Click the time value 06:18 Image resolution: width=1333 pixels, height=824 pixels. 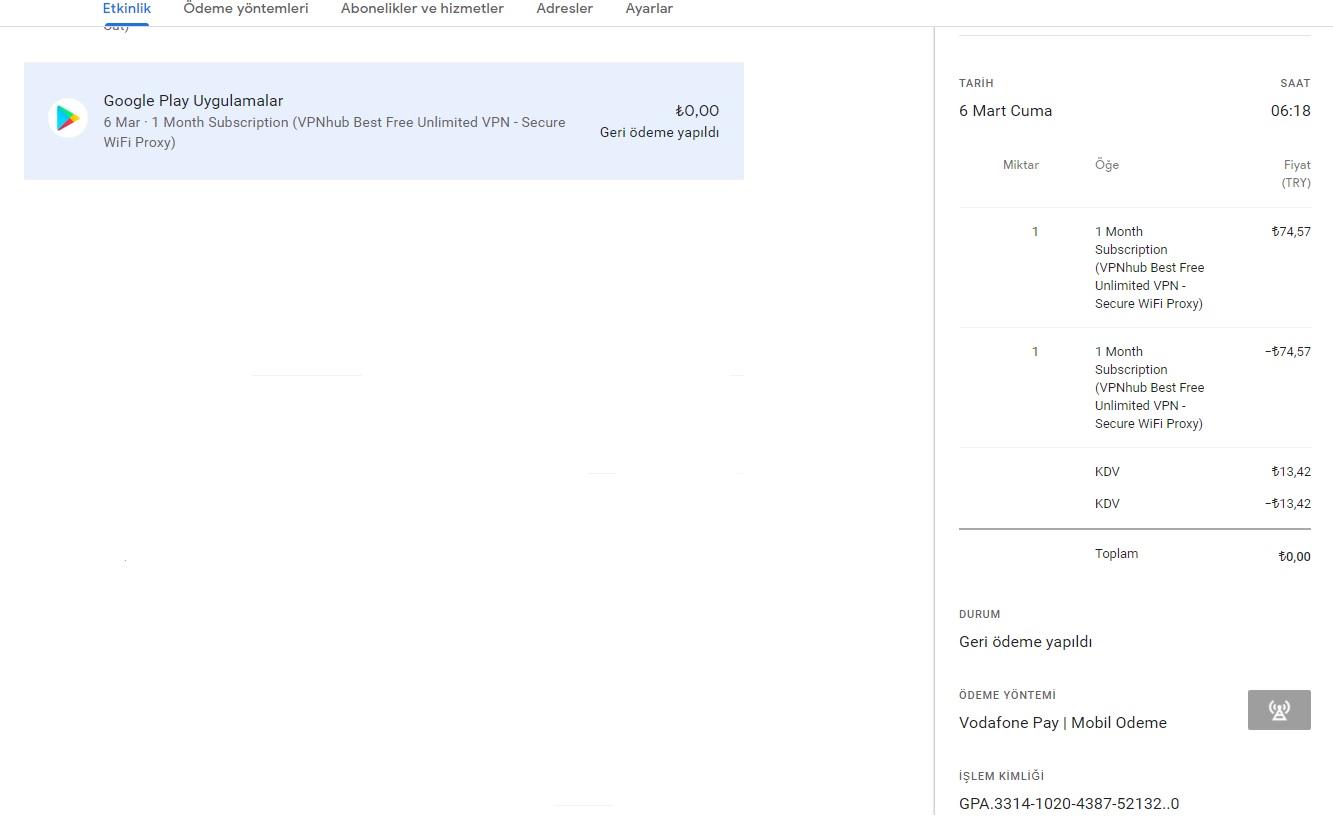click(x=1291, y=111)
